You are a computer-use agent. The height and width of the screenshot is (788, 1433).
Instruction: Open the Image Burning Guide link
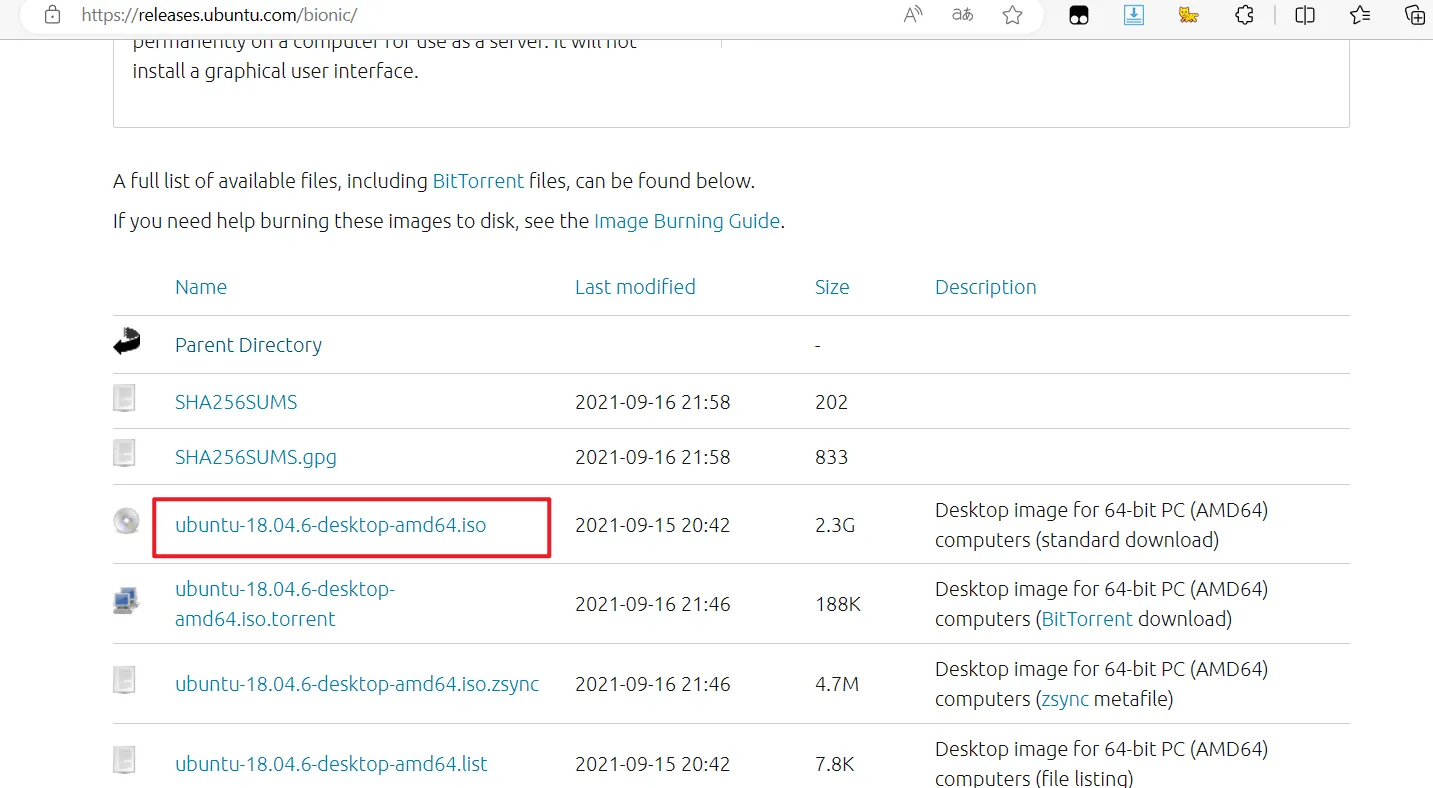[687, 221]
